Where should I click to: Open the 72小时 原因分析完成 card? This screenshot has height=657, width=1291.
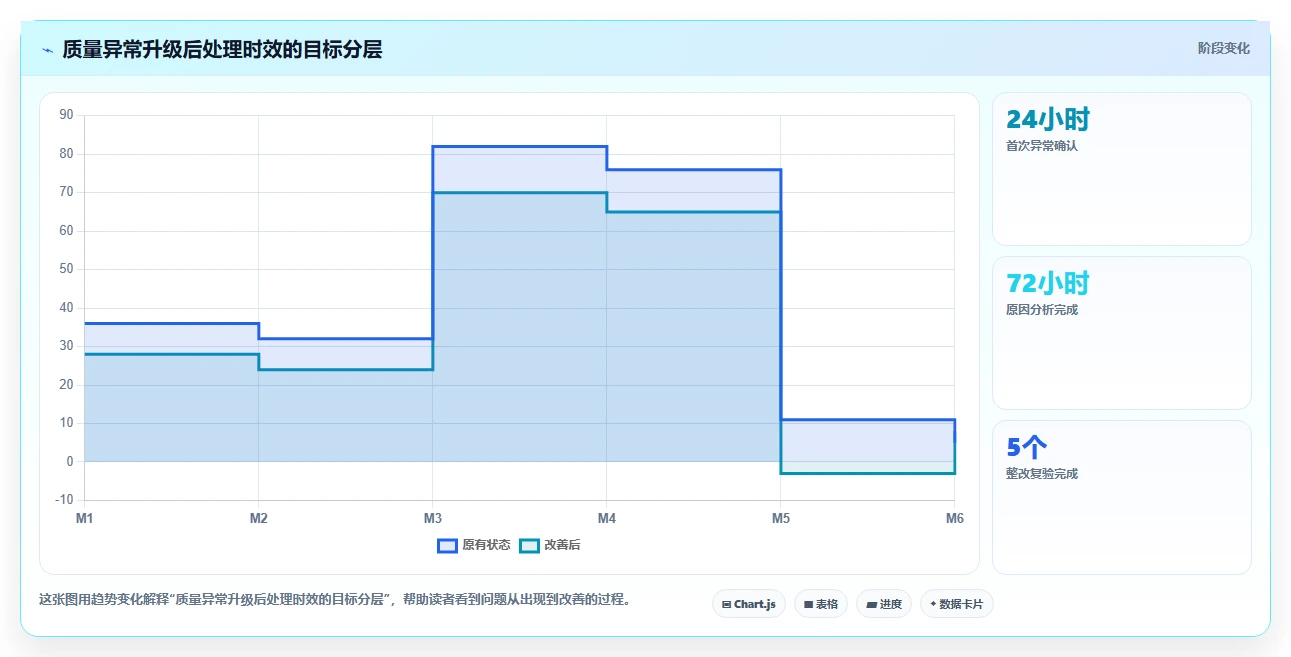coord(1121,333)
